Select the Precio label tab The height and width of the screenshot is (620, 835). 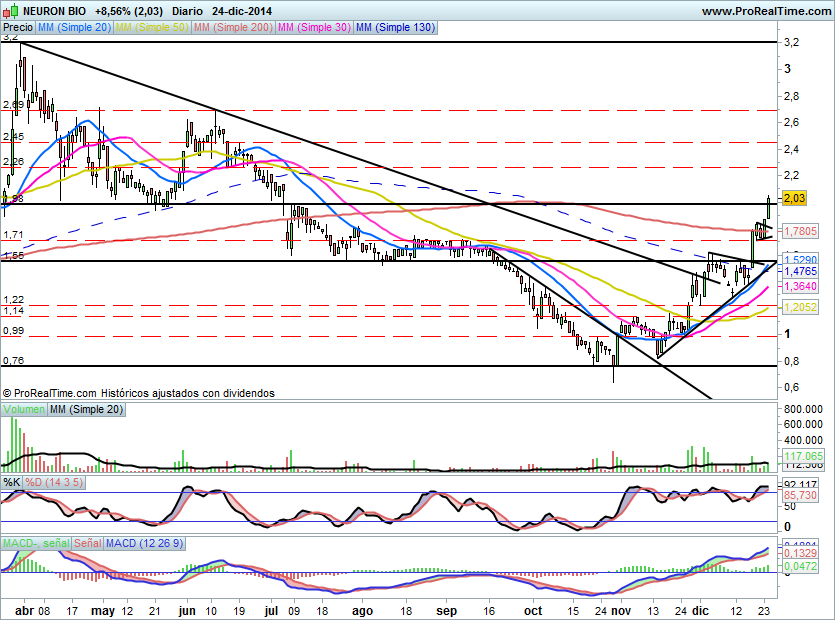pos(18,28)
